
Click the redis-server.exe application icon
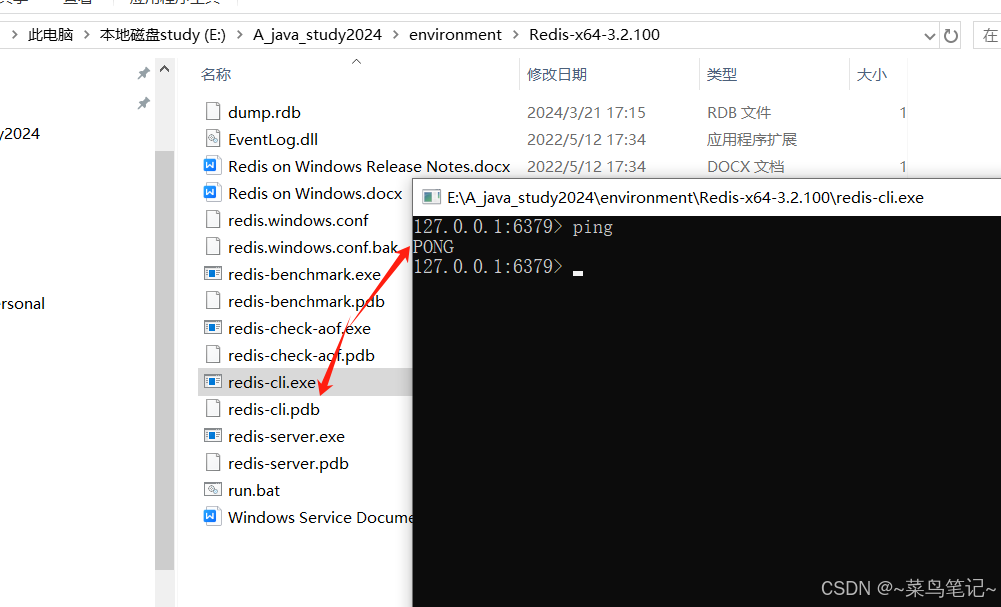pos(213,435)
